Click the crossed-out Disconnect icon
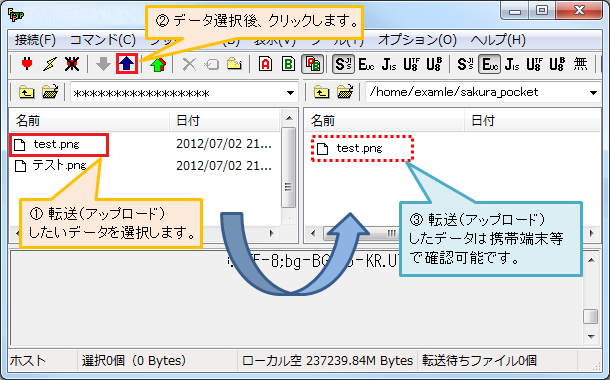Screen dimensions: 610x380 pos(72,64)
